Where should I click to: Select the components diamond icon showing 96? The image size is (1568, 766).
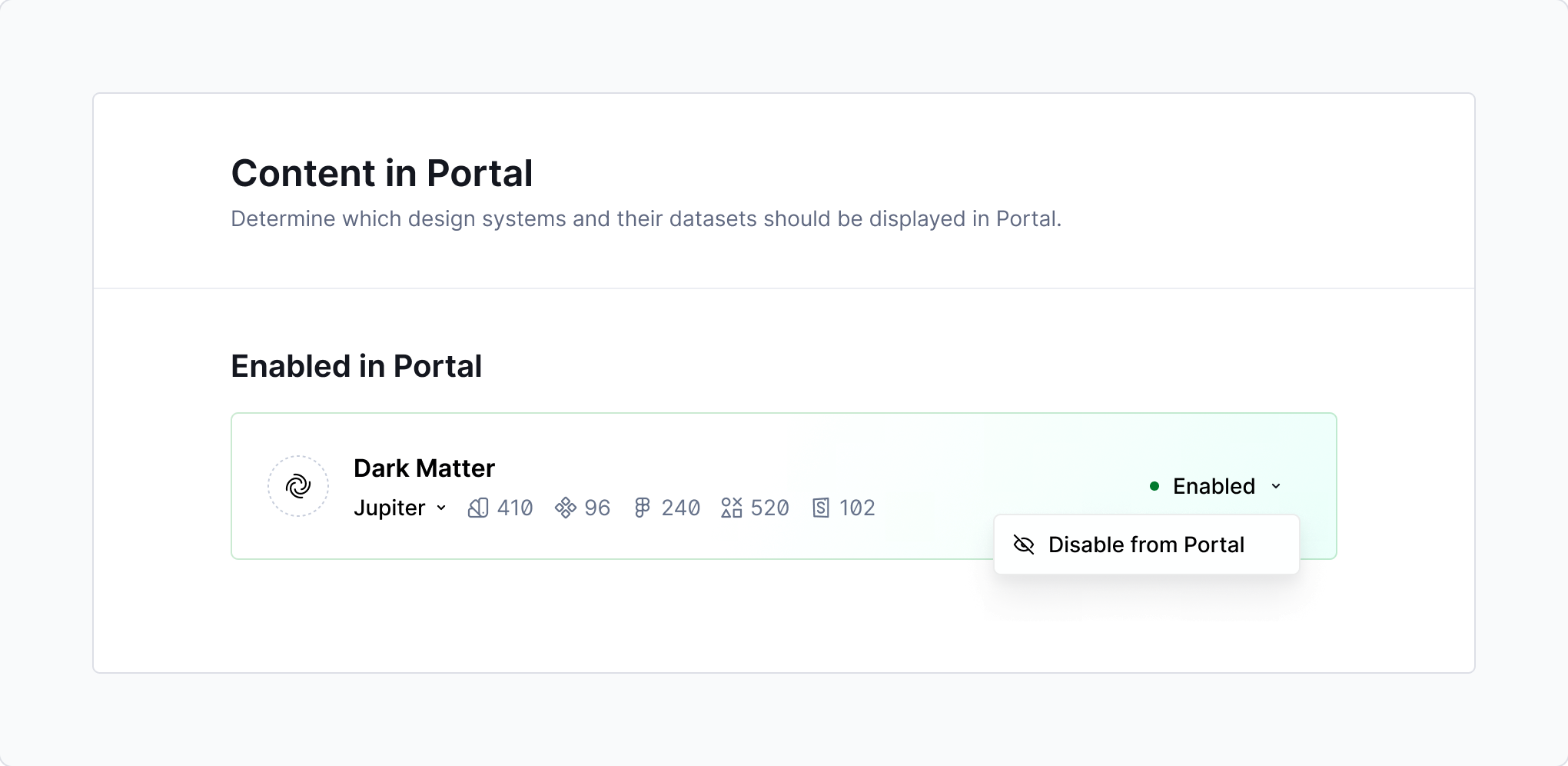tap(566, 508)
